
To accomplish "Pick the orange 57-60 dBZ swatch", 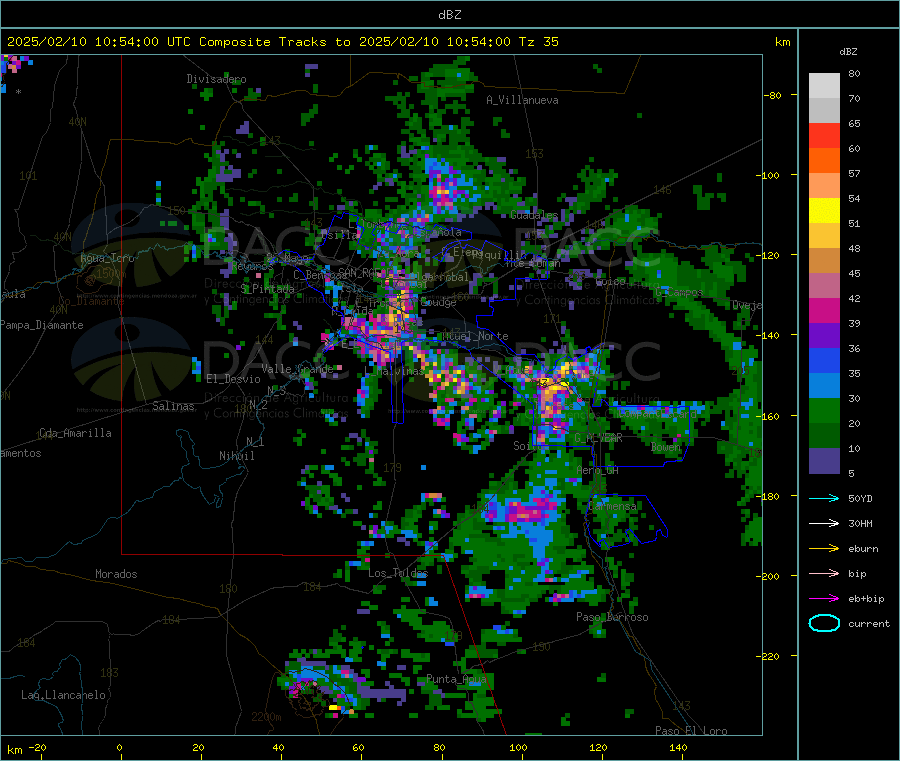I will point(824,161).
